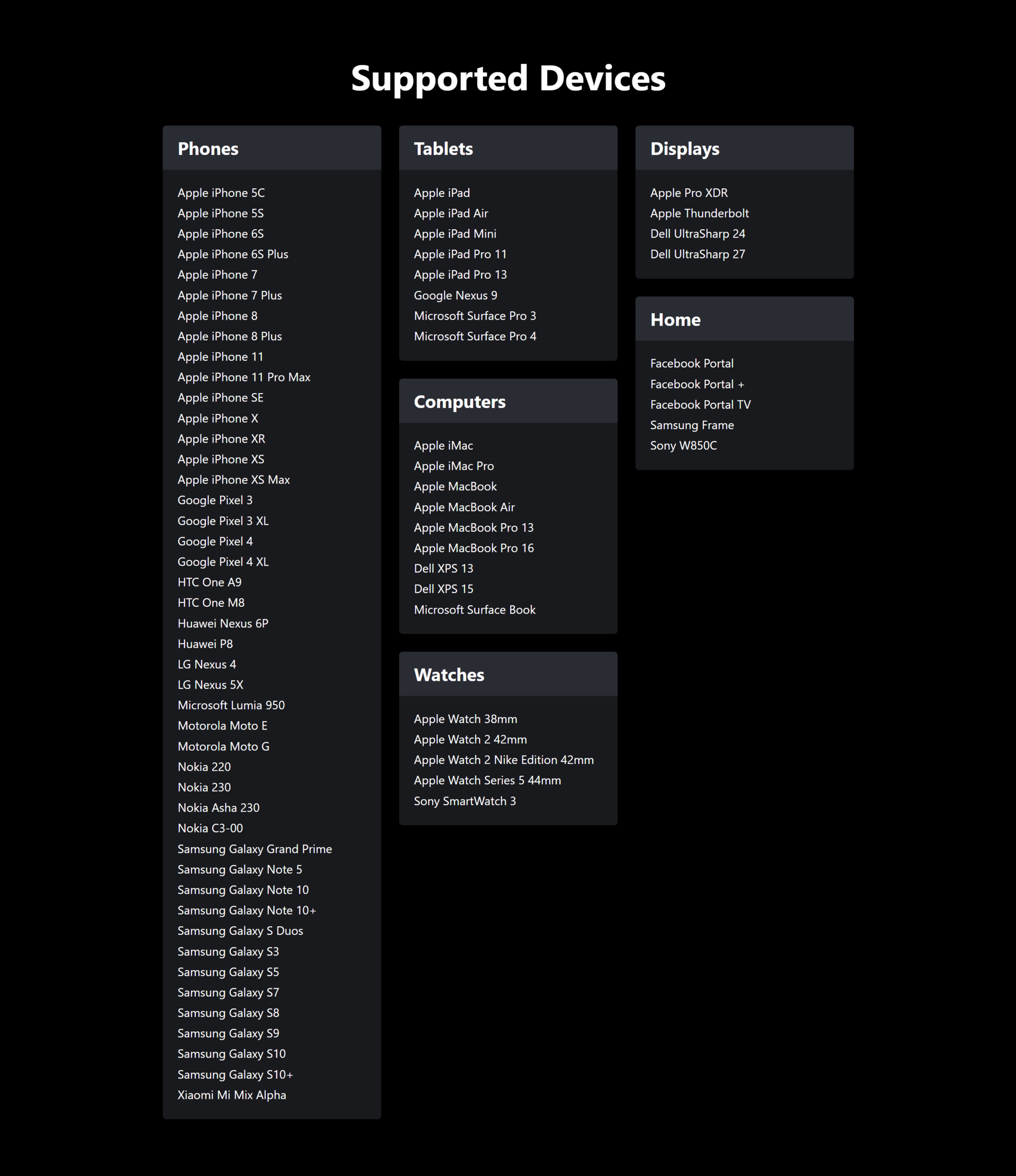Choose Apple iPhone 7 Plus

tap(229, 295)
